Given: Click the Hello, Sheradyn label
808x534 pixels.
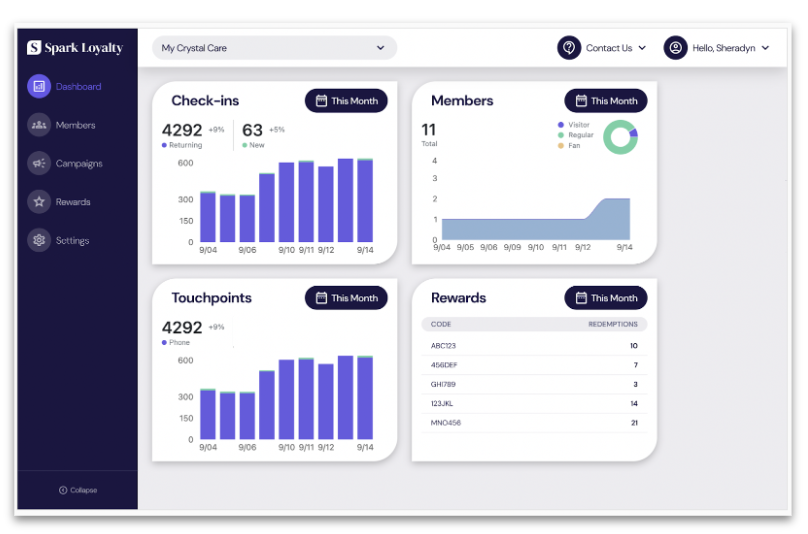Looking at the screenshot, I should tap(723, 48).
